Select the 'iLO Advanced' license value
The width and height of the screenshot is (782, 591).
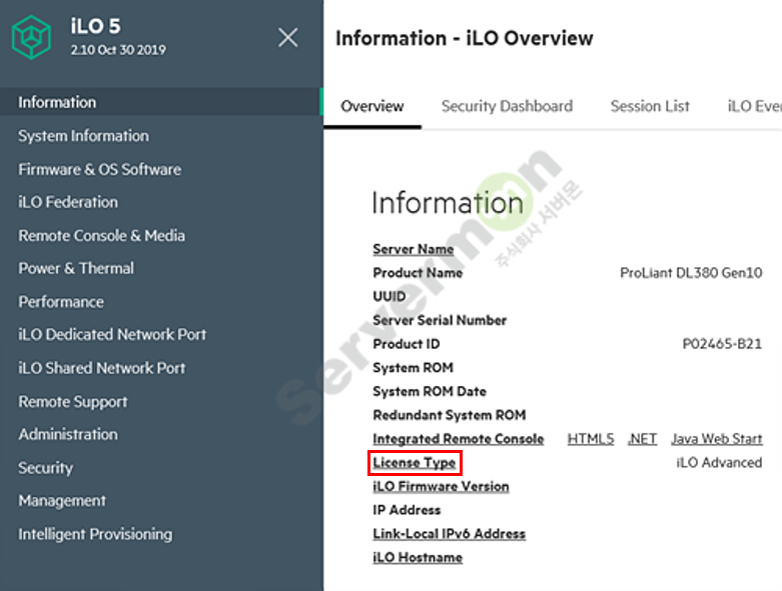719,463
